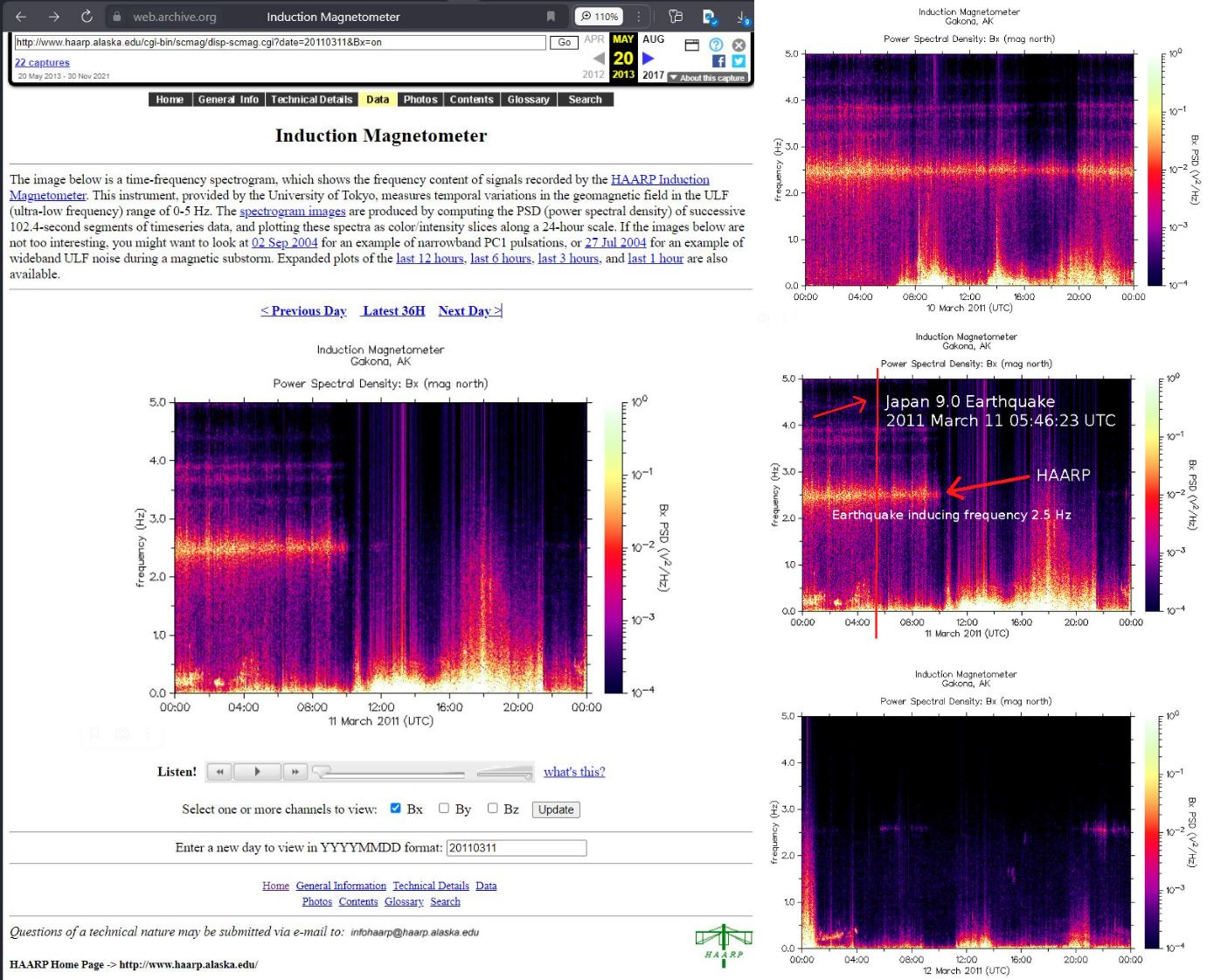
Task: Open the Latest 36H link
Action: [x=393, y=310]
